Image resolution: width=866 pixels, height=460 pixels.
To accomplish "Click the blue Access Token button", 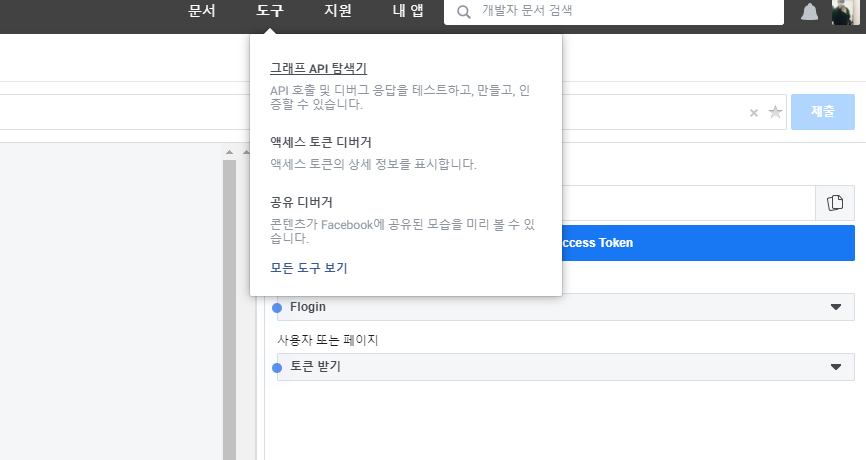I will click(x=708, y=243).
